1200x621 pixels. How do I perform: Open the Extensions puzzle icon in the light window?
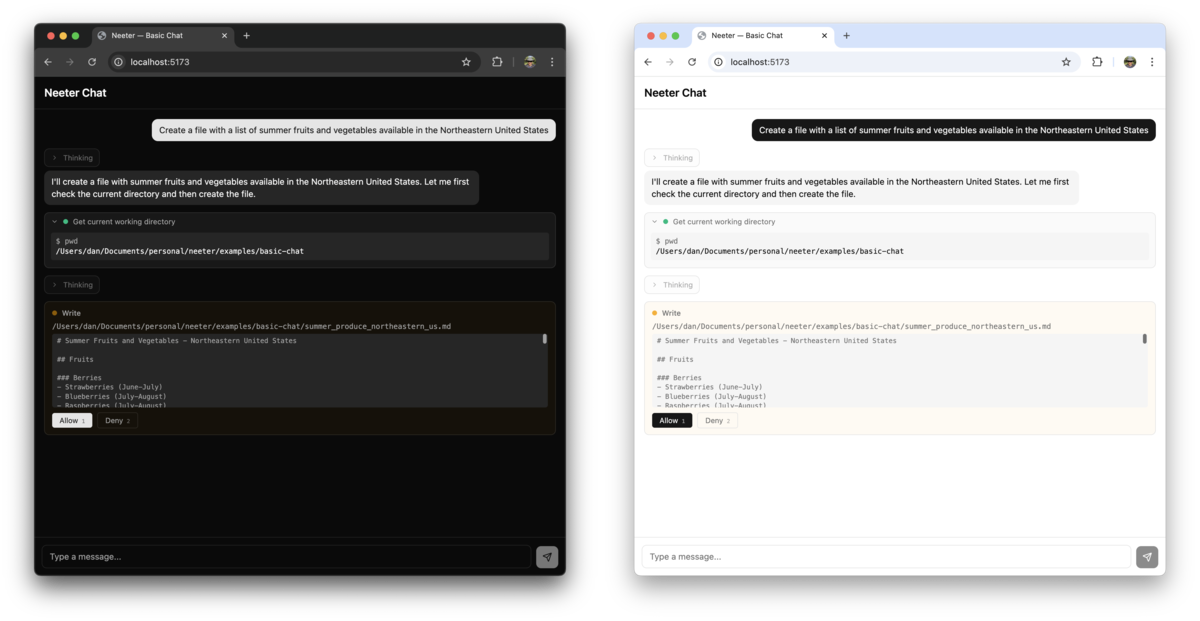coord(1097,62)
